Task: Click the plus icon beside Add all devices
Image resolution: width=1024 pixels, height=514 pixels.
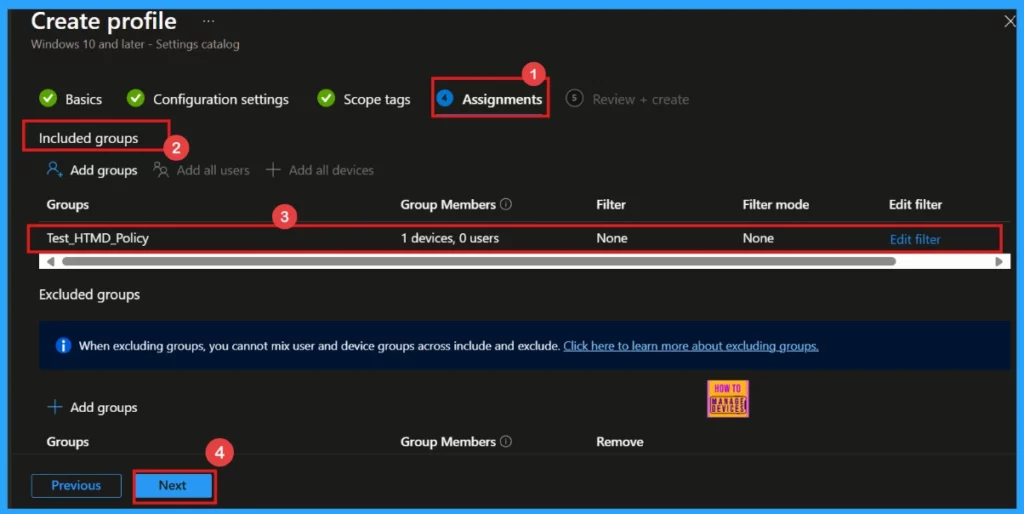Action: (273, 170)
